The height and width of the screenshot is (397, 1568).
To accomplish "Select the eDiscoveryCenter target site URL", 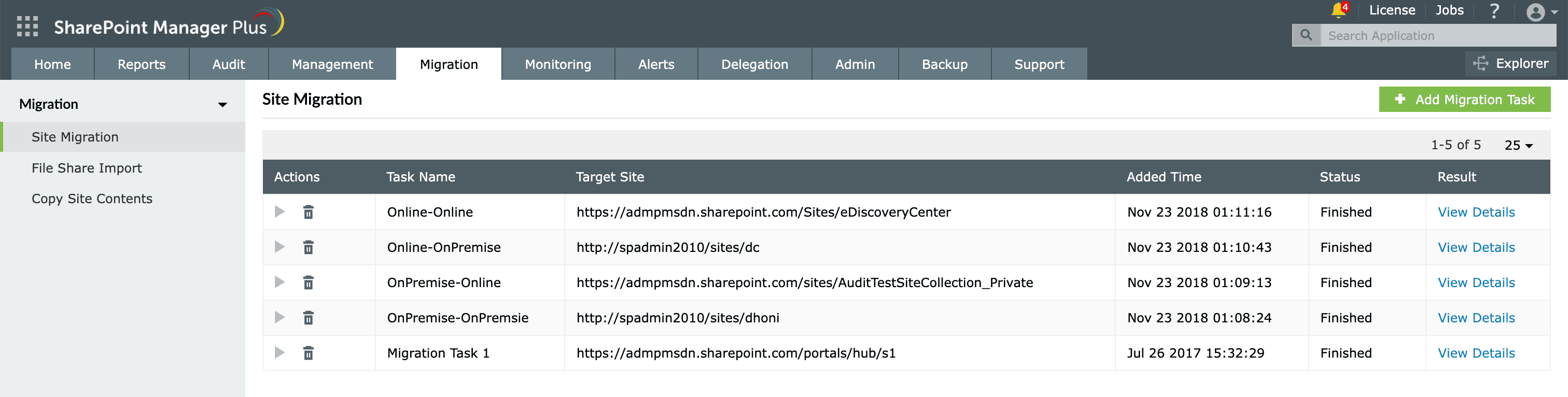I will pos(763,212).
